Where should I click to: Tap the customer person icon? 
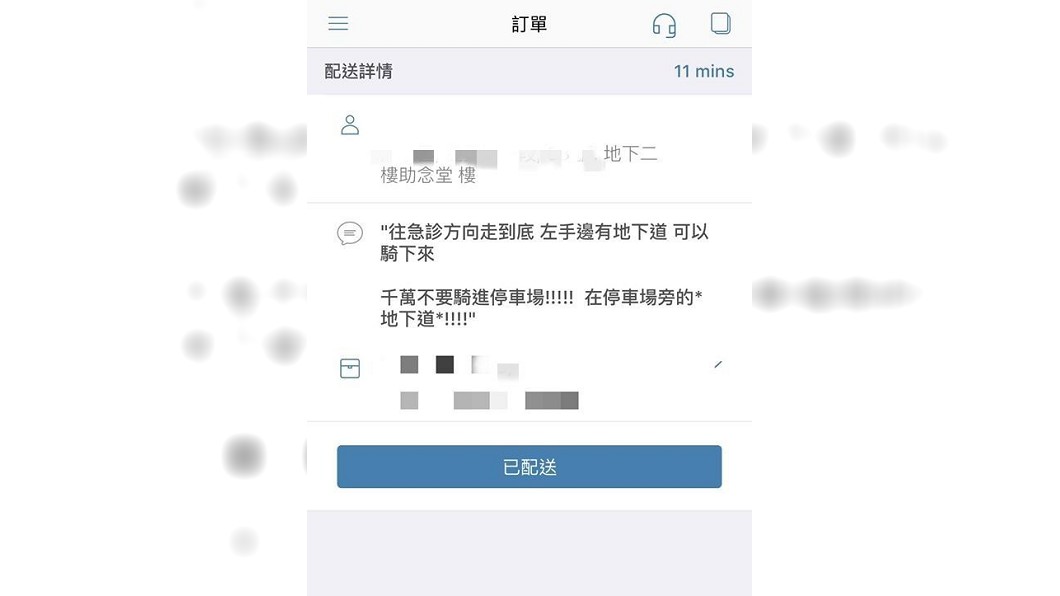(350, 125)
